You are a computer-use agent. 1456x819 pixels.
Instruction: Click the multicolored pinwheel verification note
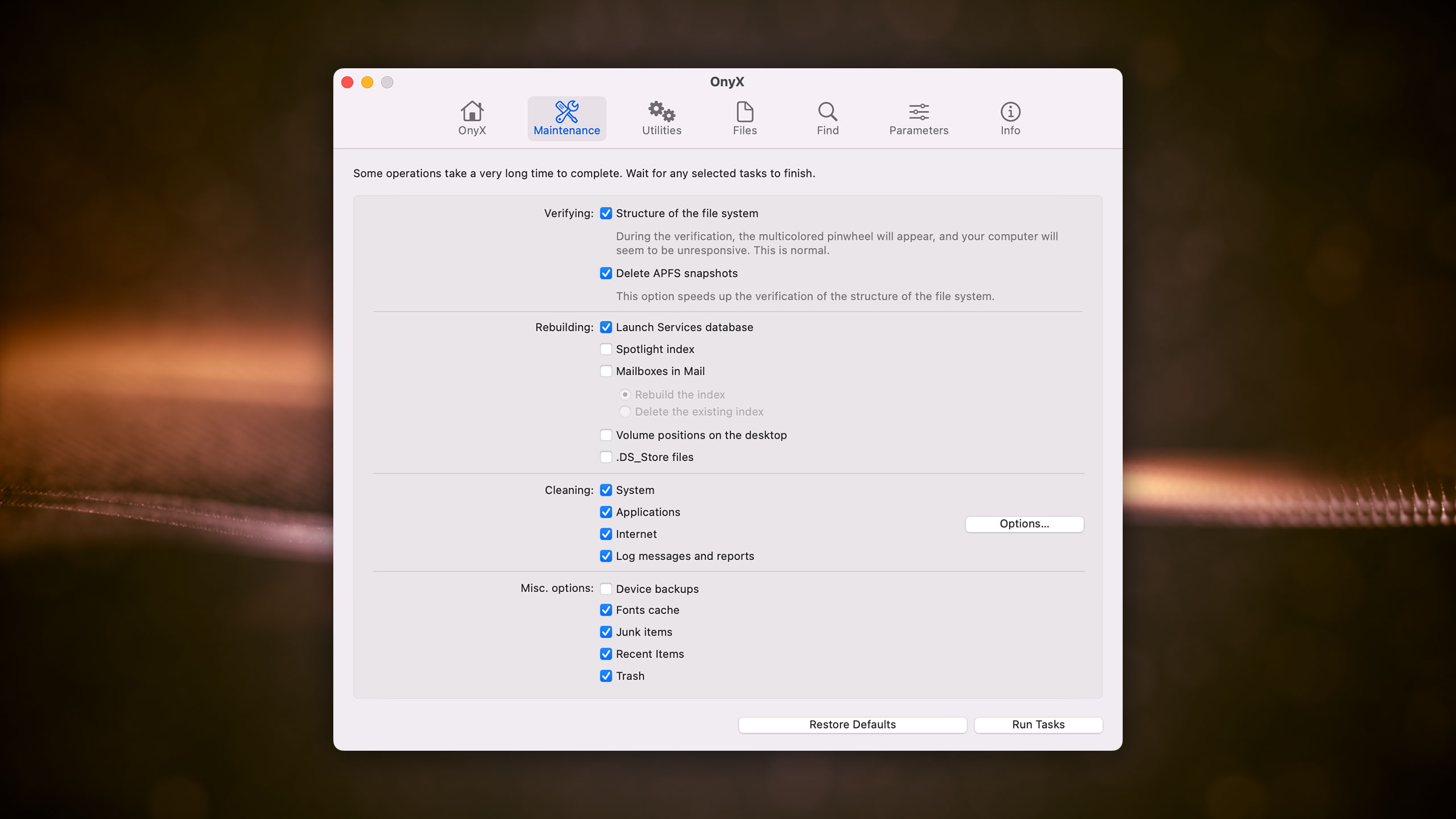(x=837, y=243)
